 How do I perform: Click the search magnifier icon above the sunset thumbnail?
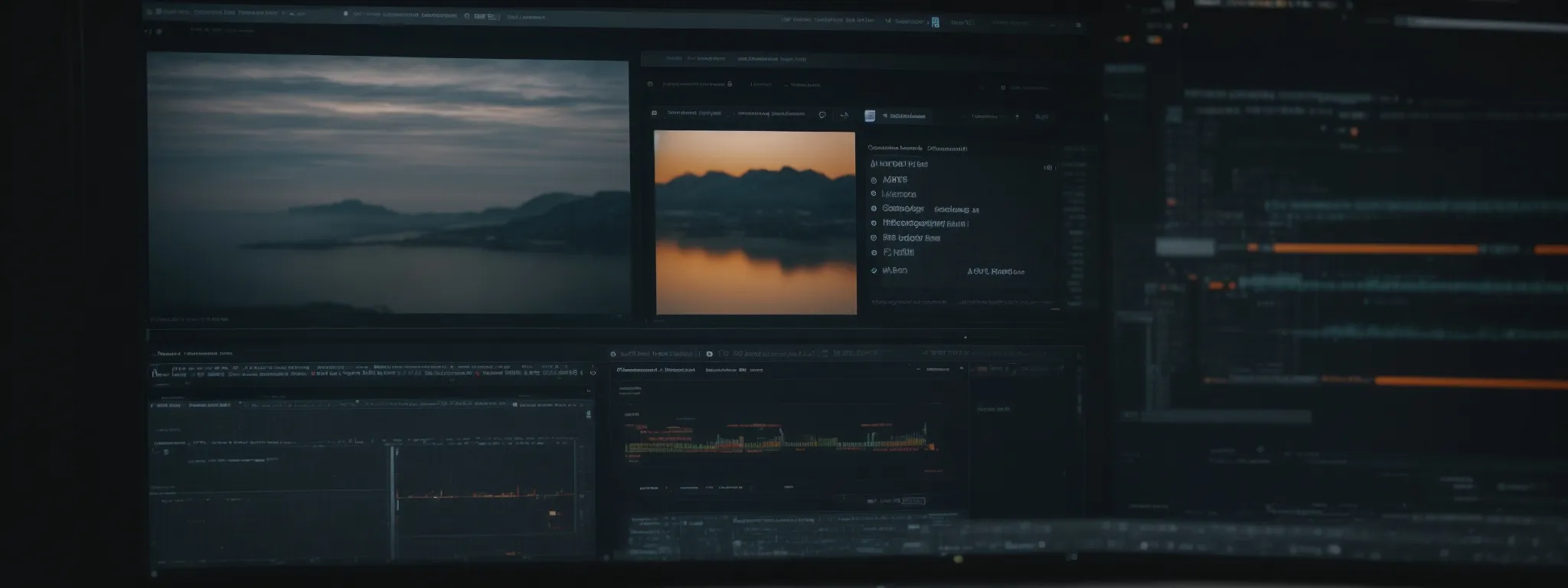click(650, 84)
